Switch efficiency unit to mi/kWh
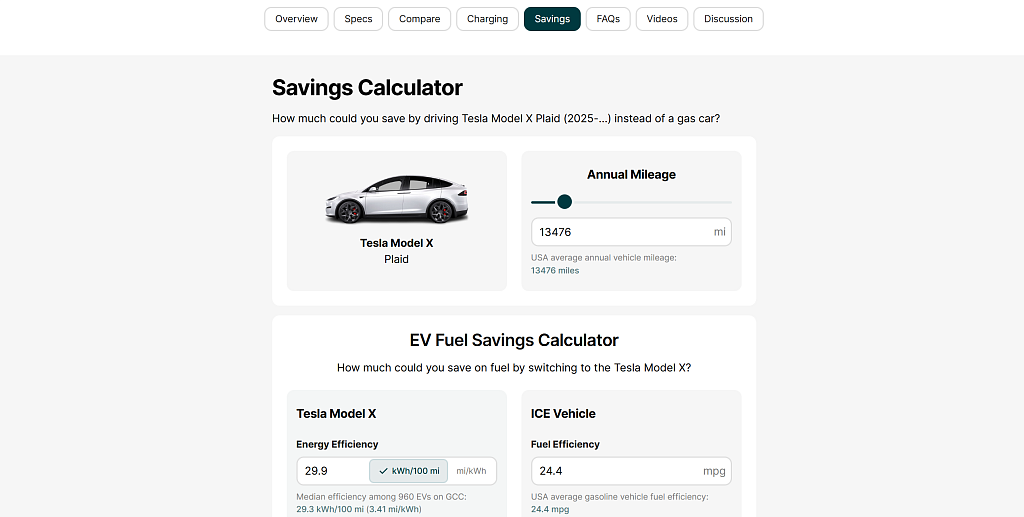The height and width of the screenshot is (517, 1024). pos(472,471)
